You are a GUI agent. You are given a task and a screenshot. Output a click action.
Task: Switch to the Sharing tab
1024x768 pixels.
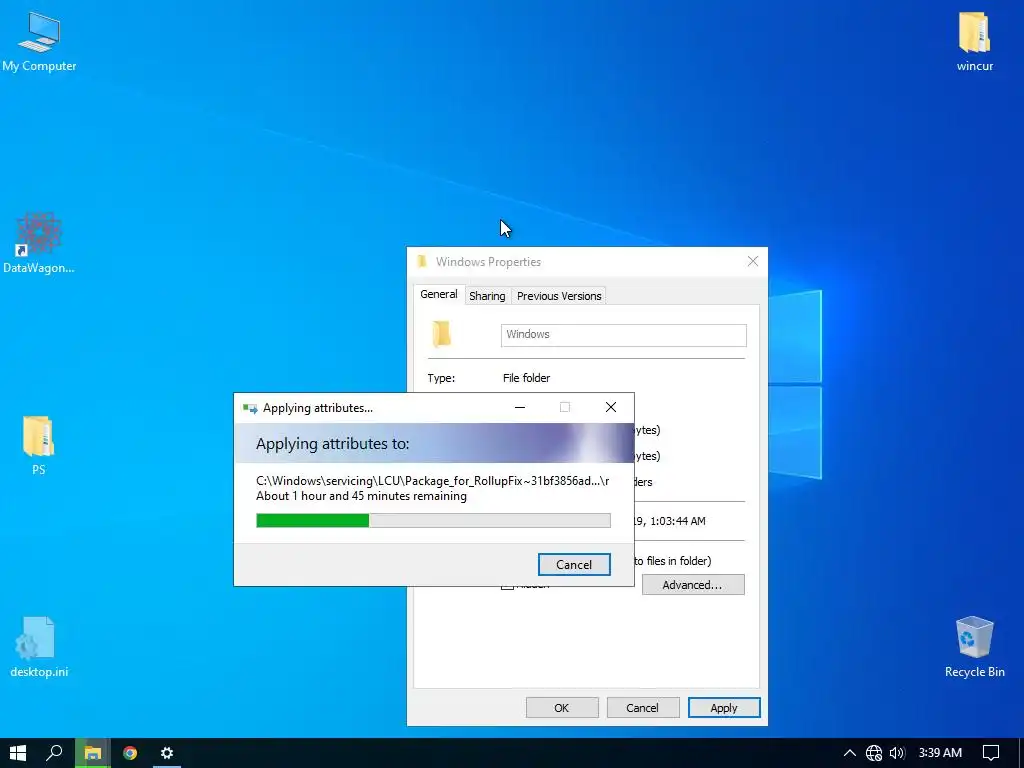(487, 296)
